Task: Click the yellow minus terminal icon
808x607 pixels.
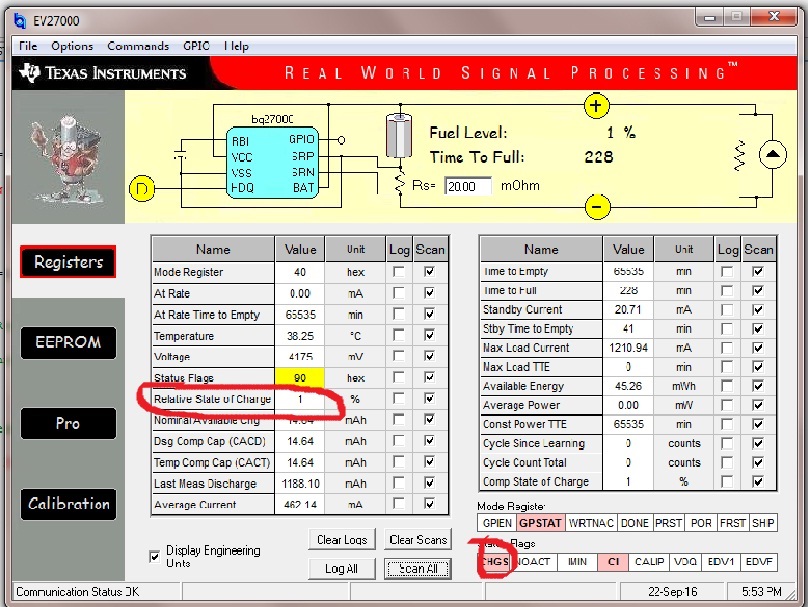Action: [x=598, y=207]
